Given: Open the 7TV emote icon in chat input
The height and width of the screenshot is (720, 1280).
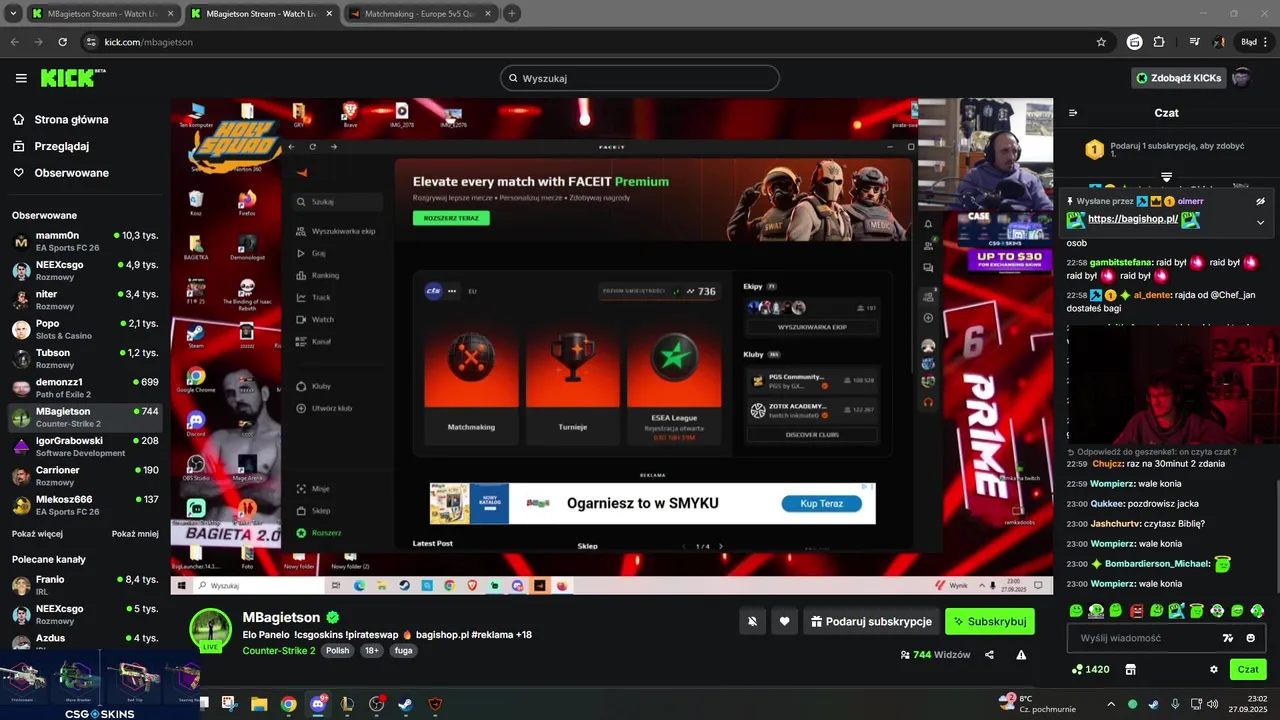Looking at the screenshot, I should [x=1228, y=638].
